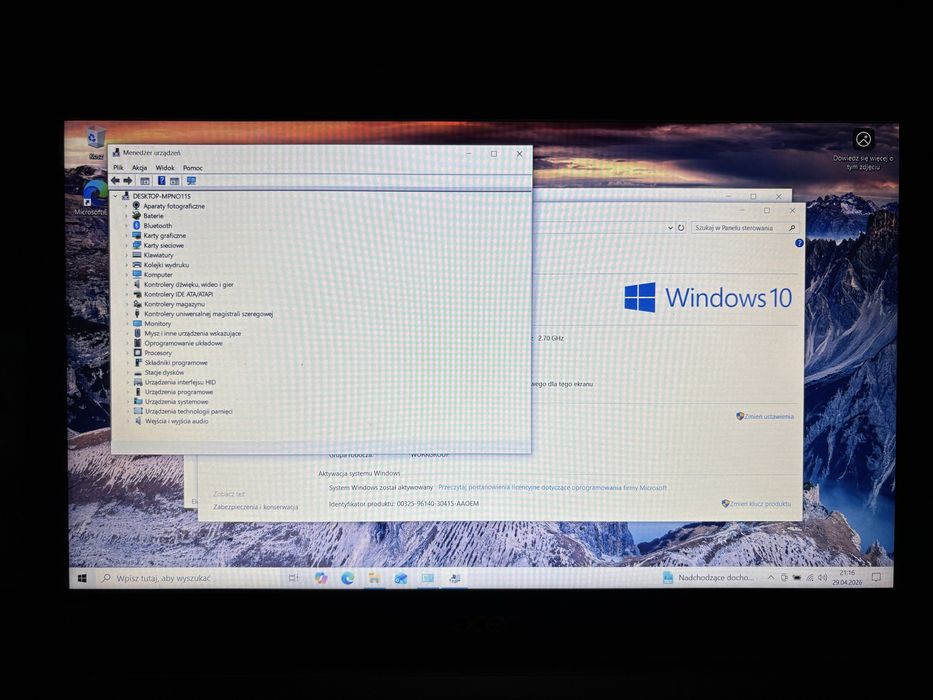Screen dimensions: 933x700
Task: Click the blue Help question-mark toolbar icon
Action: click(161, 180)
